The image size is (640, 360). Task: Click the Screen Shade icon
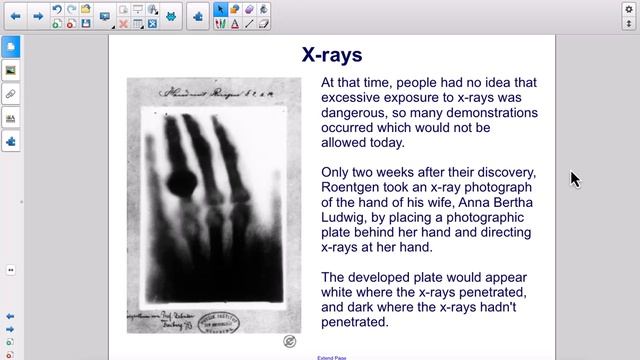138,9
